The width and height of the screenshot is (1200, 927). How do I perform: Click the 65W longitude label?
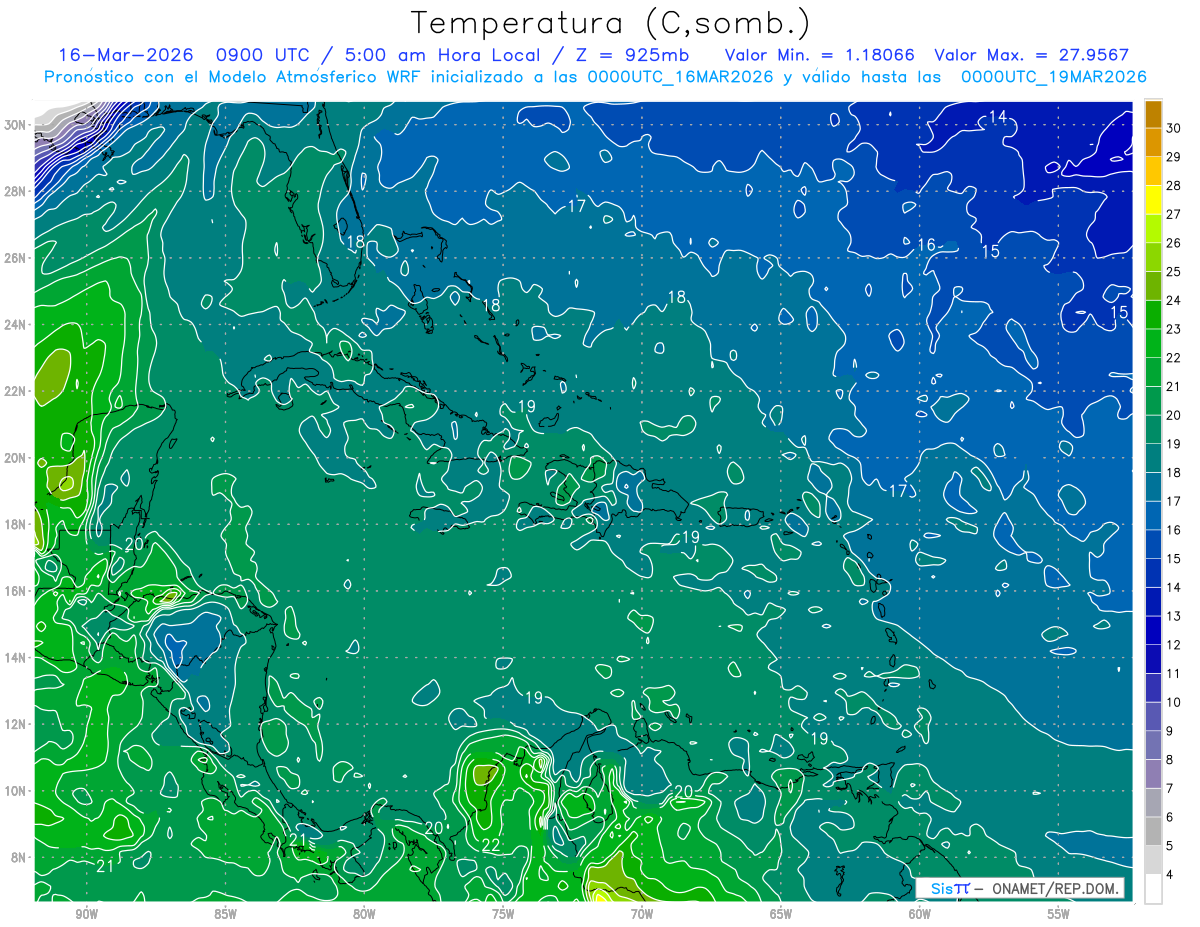pos(781,914)
